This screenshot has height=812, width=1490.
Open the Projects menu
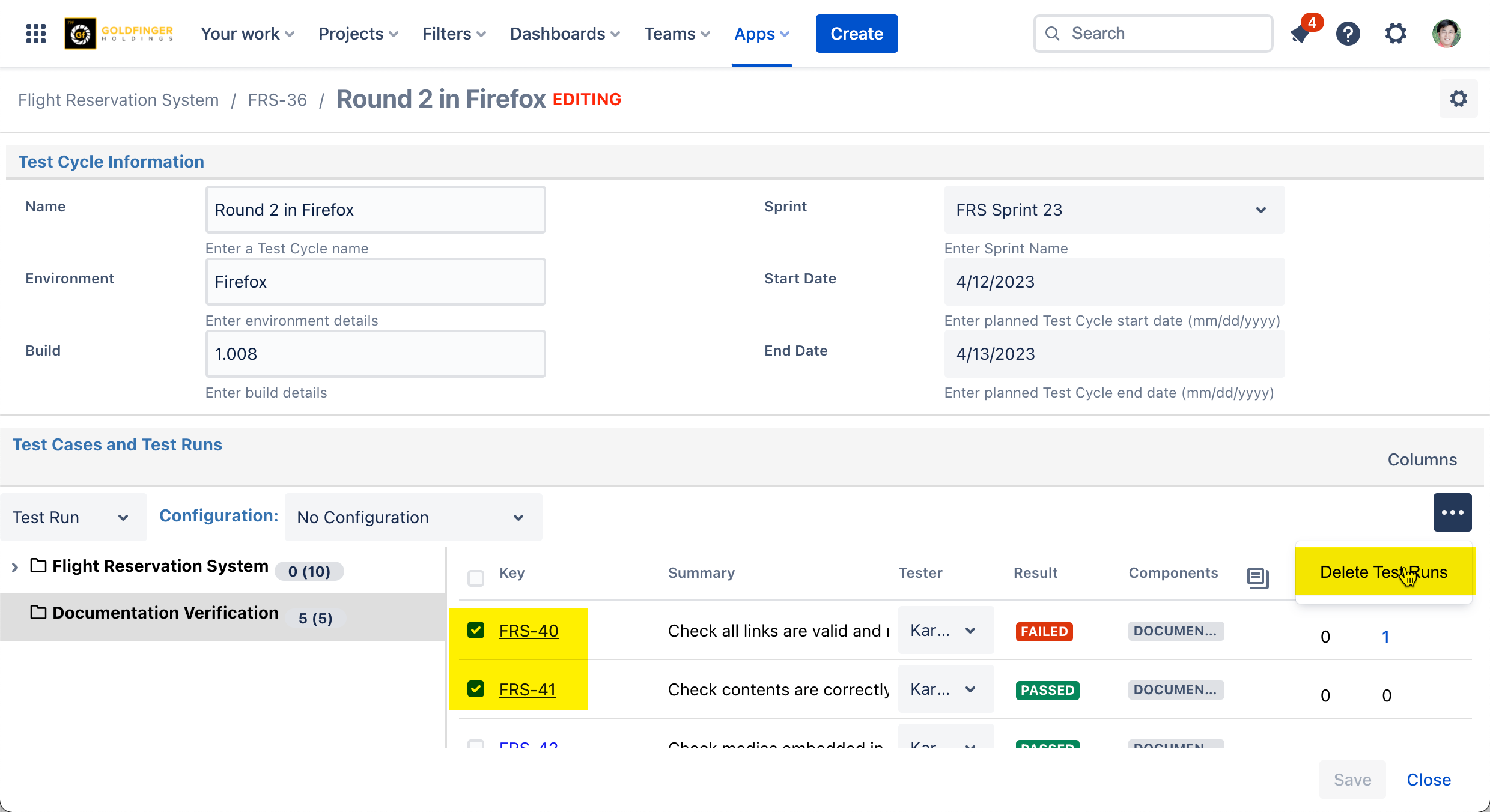tap(358, 34)
